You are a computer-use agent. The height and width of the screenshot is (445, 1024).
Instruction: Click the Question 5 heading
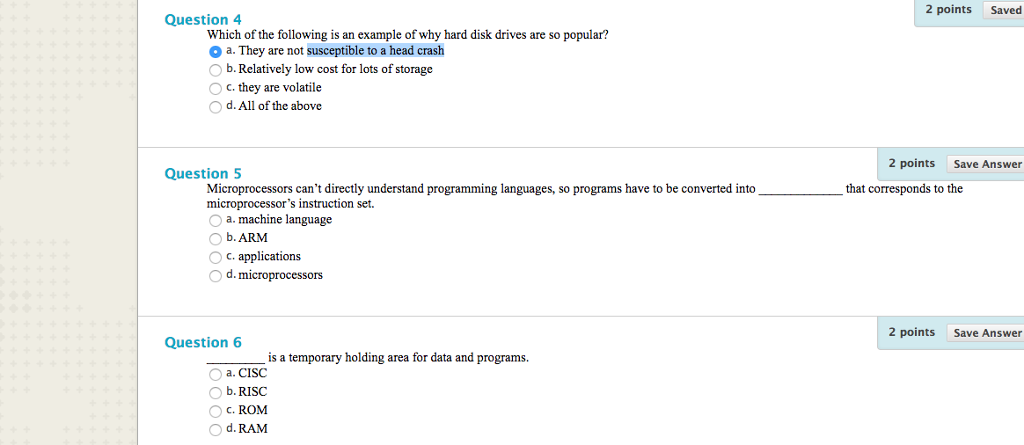(203, 174)
